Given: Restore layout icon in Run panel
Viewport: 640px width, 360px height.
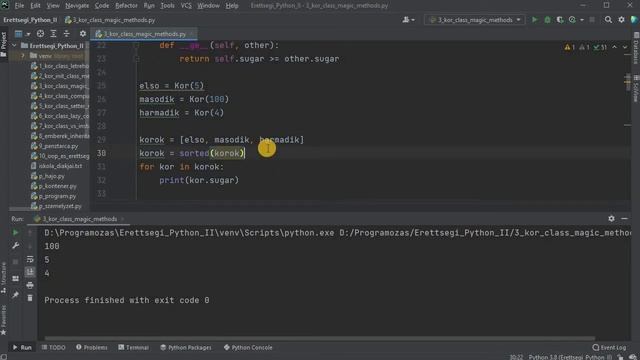Looking at the screenshot, I should pos(16,279).
